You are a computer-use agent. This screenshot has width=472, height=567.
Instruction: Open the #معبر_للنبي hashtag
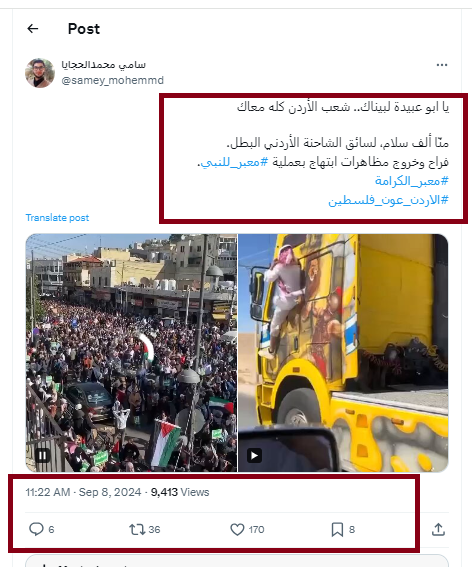234,162
